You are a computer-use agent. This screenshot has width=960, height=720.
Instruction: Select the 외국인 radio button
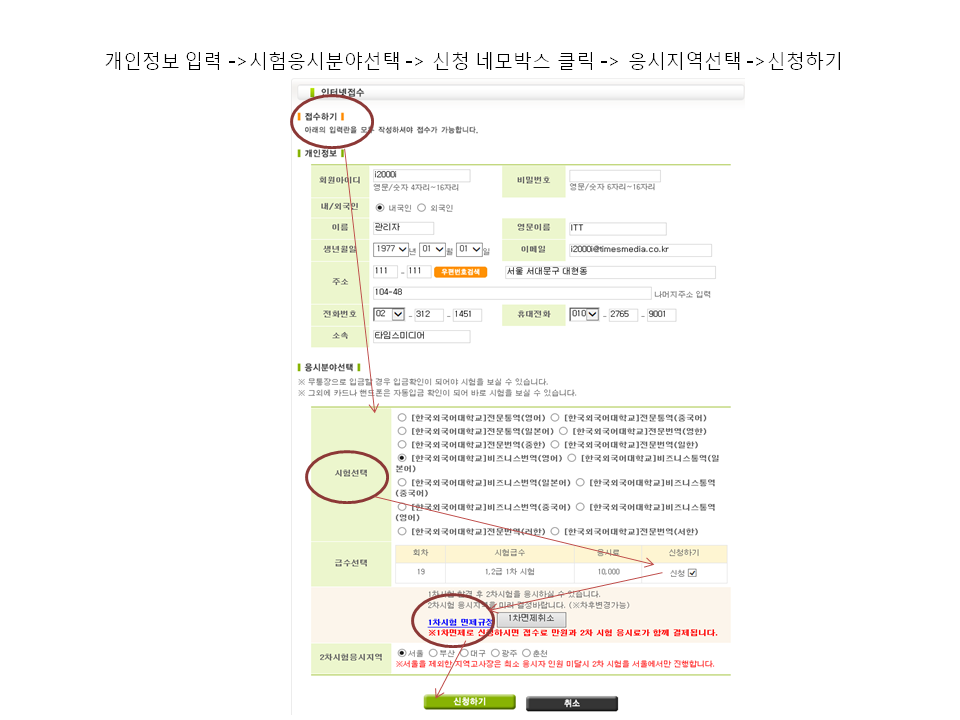(x=422, y=208)
